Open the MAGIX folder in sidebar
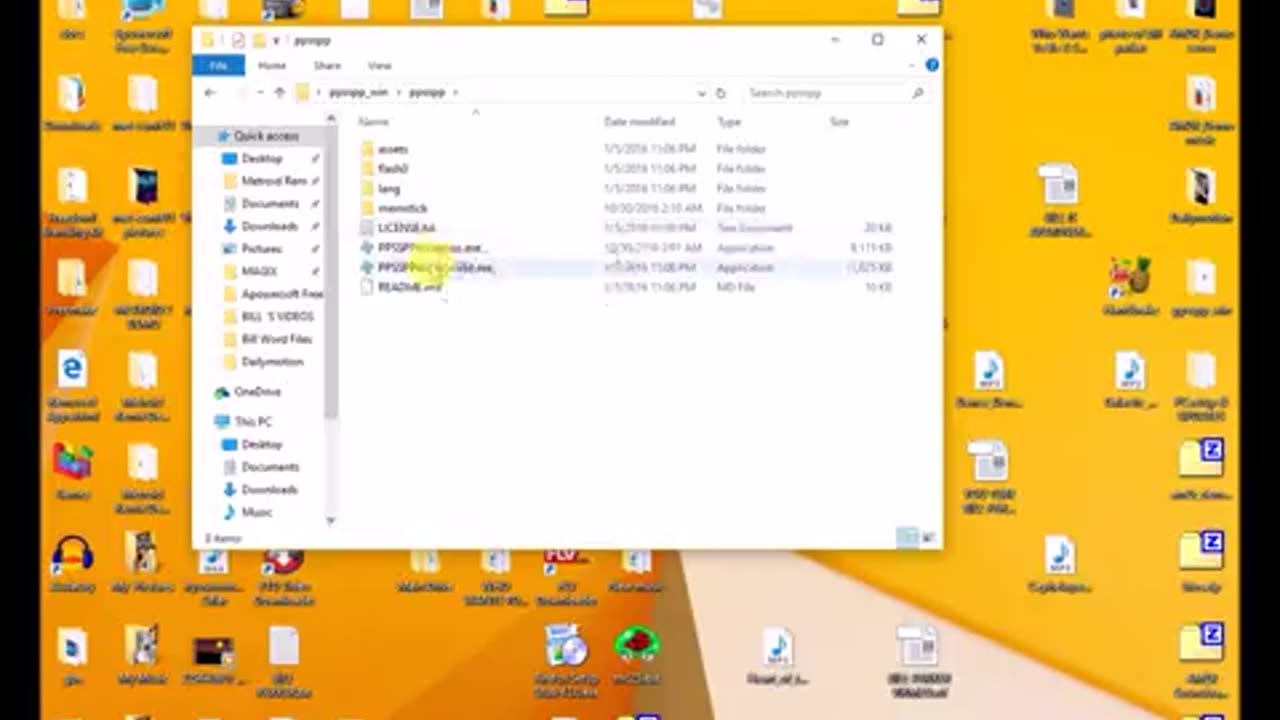 tap(259, 272)
